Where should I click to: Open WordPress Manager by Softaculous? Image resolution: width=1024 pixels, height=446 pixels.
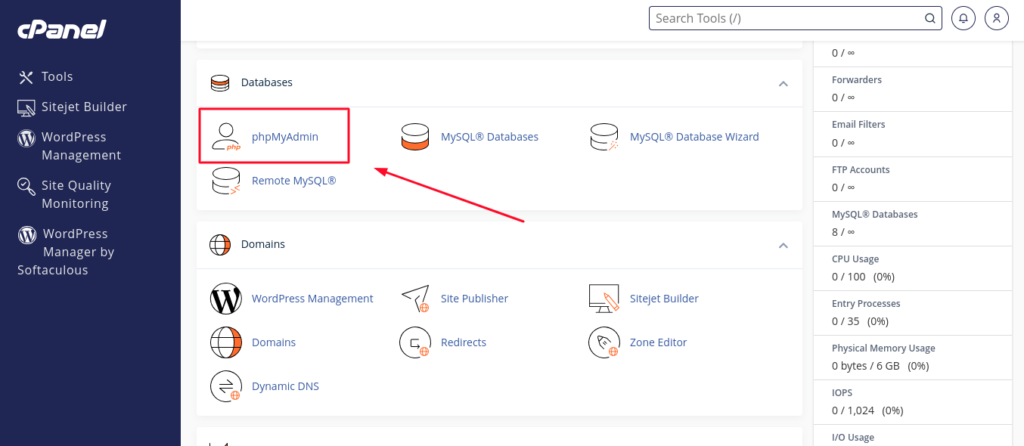click(x=66, y=252)
